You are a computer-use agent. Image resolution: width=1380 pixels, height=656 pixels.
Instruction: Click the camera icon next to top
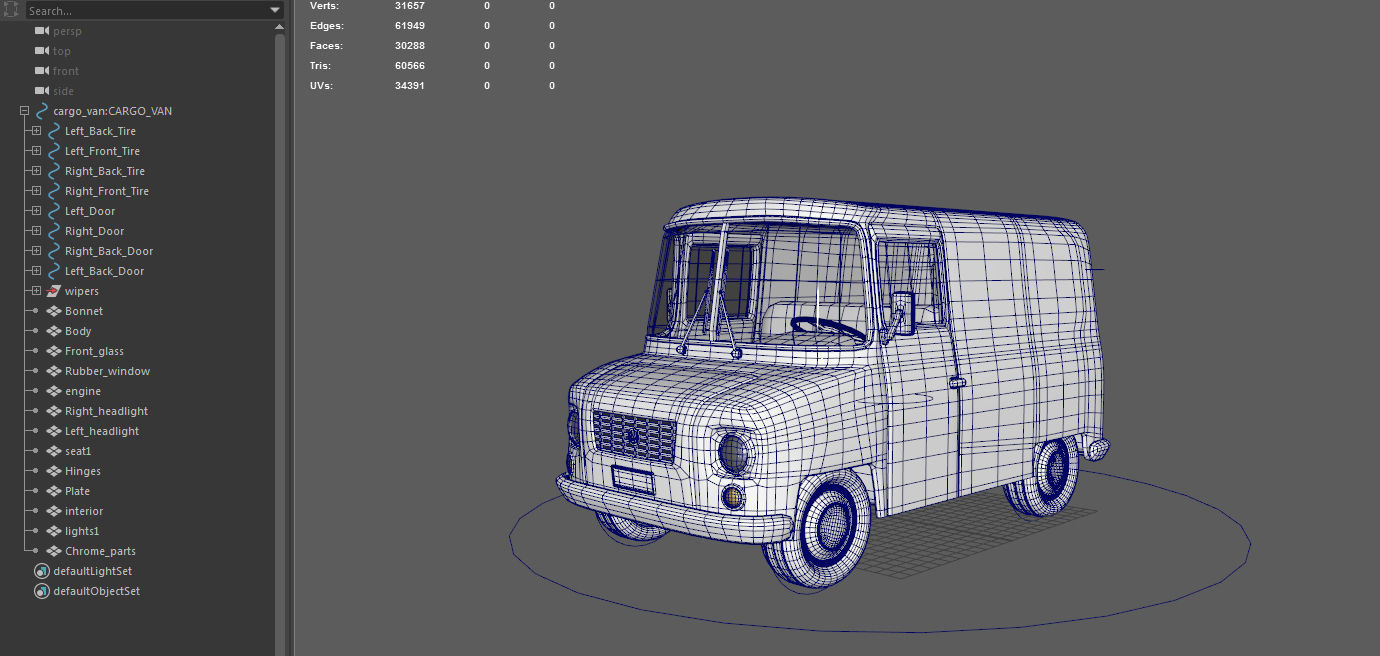pyautogui.click(x=40, y=51)
